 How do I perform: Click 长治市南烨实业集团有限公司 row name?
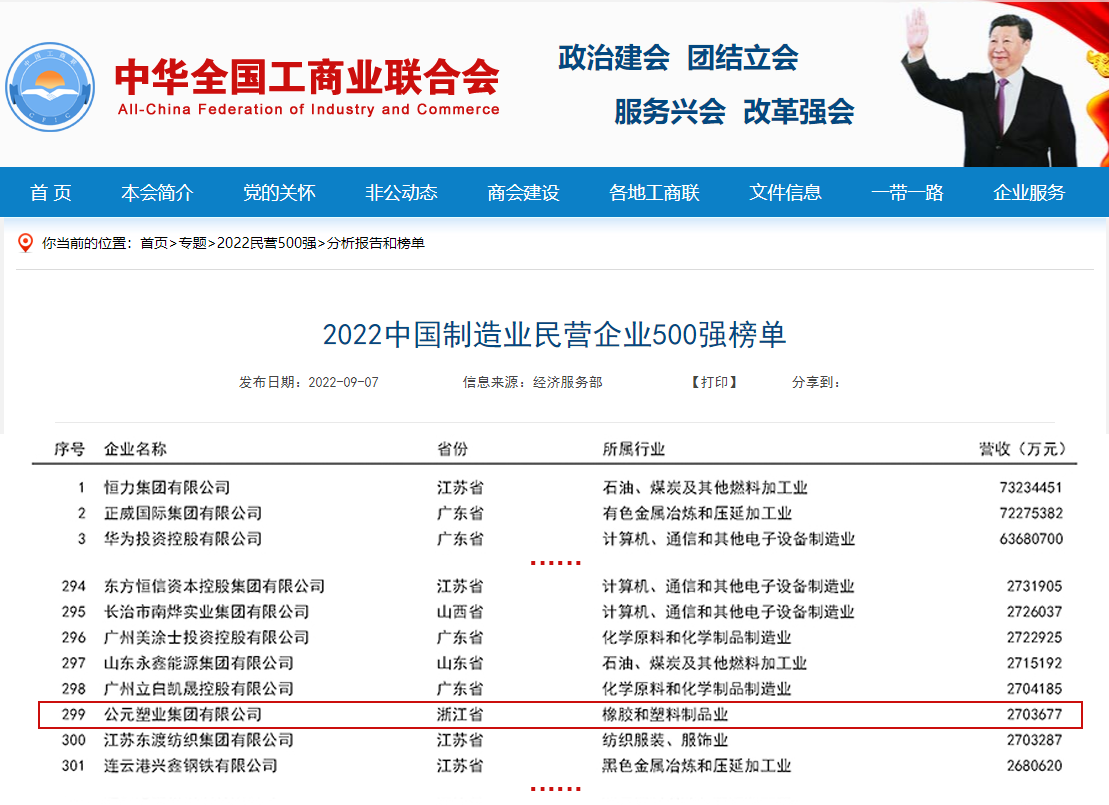click(207, 611)
